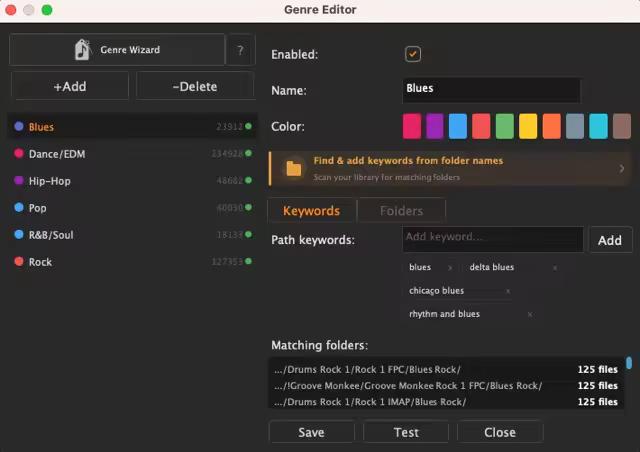
Task: Select the Groove Monkee Rock 1 FPC folder row
Action: point(446,386)
